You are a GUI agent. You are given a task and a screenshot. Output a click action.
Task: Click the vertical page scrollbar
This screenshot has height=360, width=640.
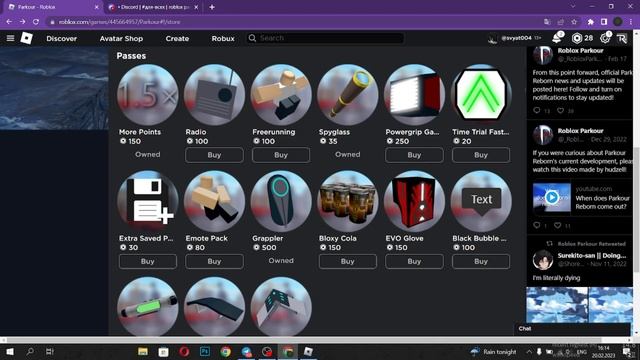636,210
